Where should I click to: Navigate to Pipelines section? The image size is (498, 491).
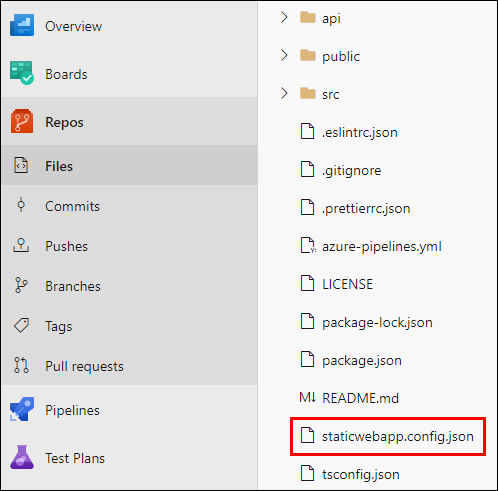(x=72, y=410)
